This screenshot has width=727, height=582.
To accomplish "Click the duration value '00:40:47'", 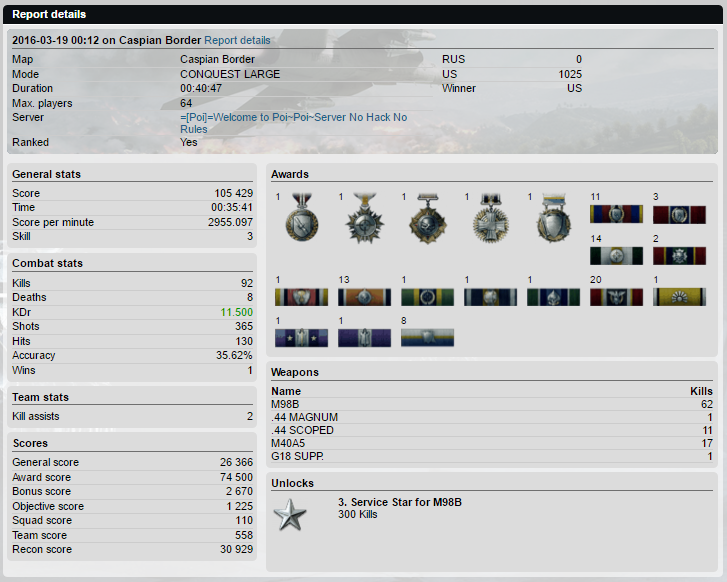I will pos(201,88).
